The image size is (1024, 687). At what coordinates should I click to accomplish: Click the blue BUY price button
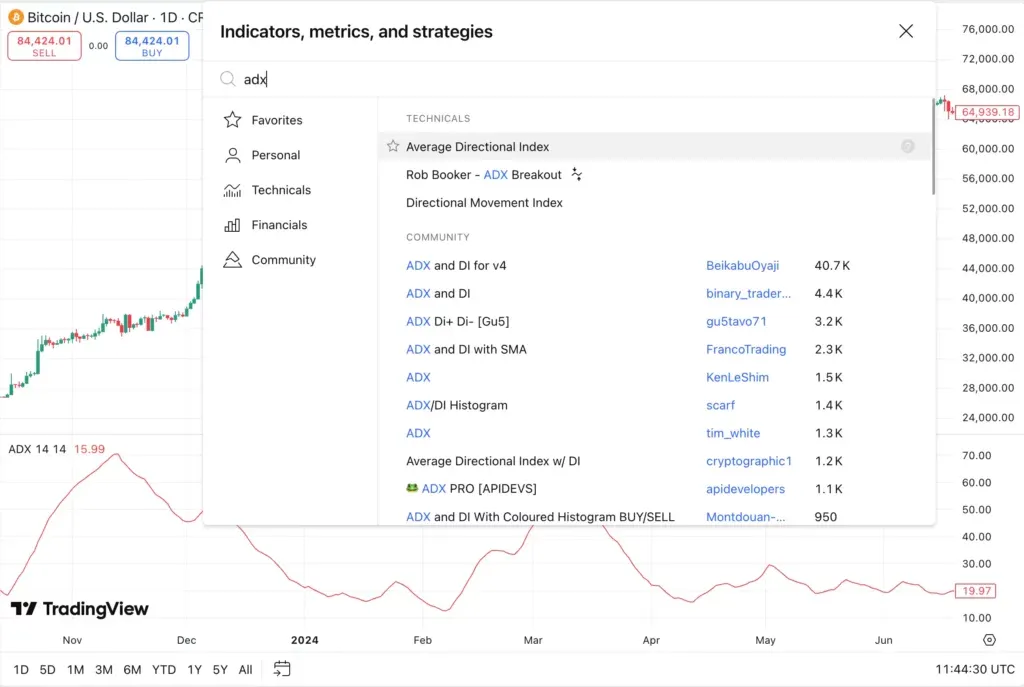[152, 46]
